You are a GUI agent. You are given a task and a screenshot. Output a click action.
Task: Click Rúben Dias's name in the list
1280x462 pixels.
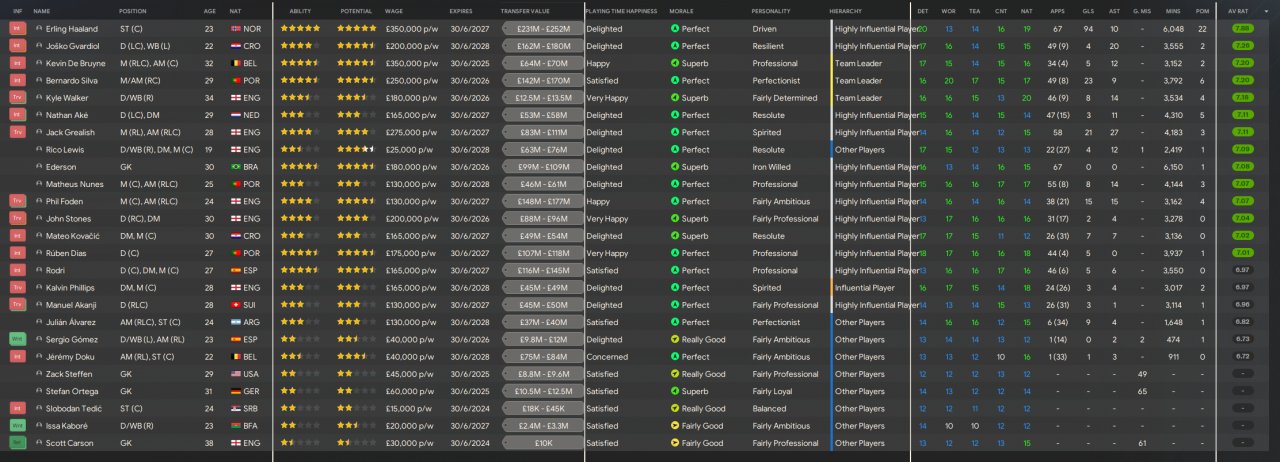[x=68, y=253]
